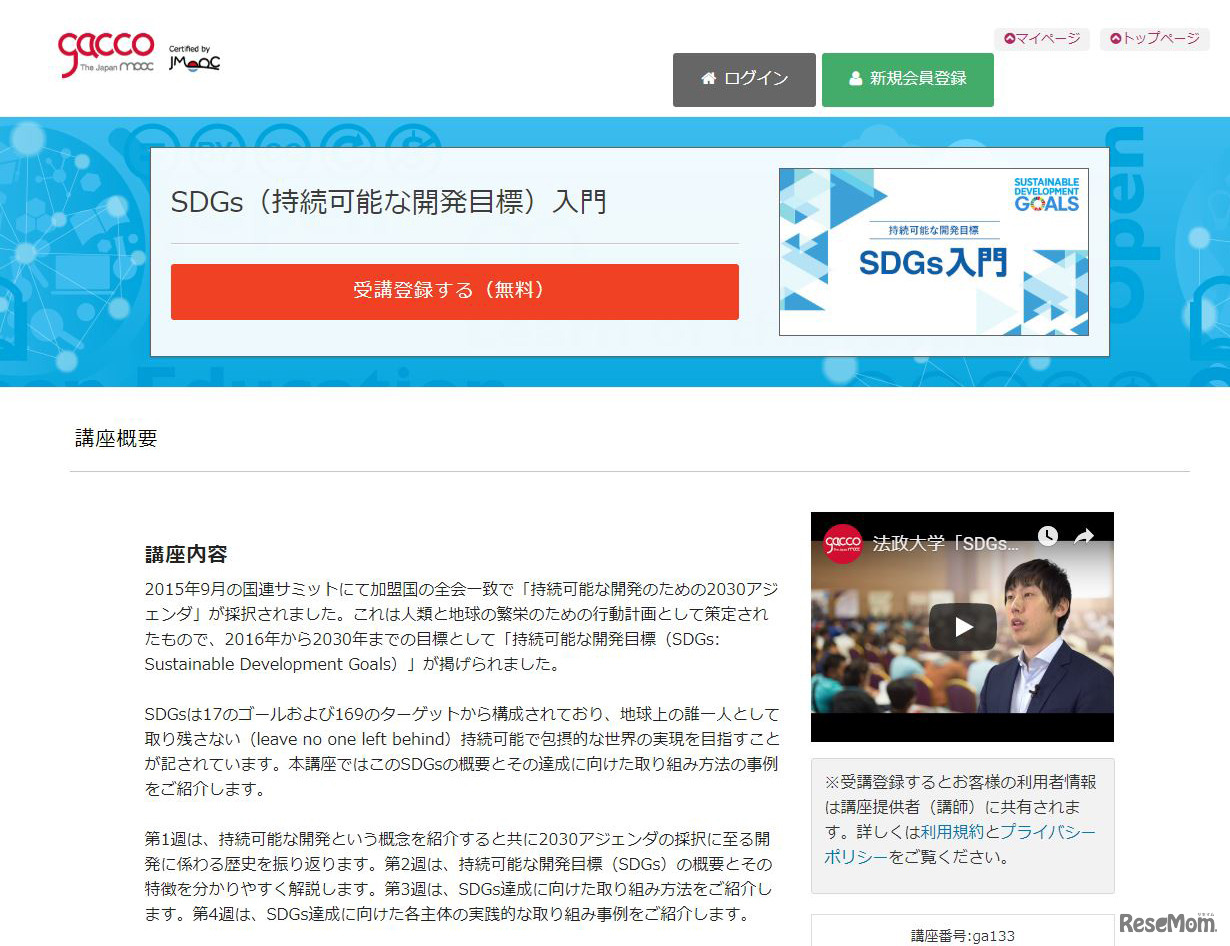Click the red 受講登録する（無料） button
Viewport: 1230px width, 946px height.
point(455,291)
